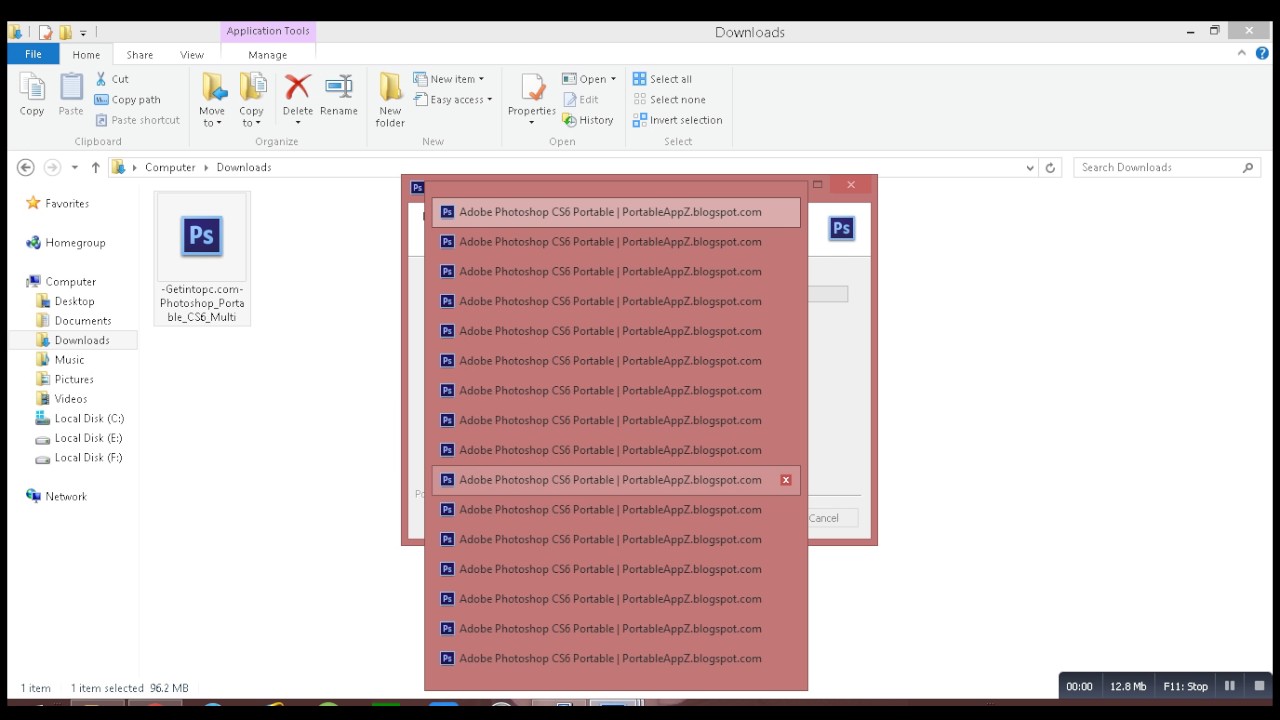Viewport: 1280px width, 720px height.
Task: Click Computer in the address breadcrumb
Action: (170, 168)
